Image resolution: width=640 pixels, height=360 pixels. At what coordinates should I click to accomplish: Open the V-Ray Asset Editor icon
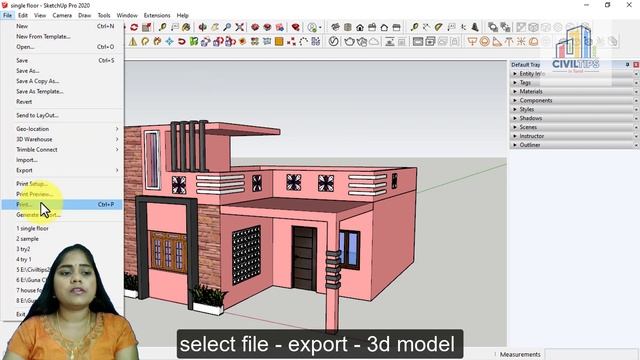333,41
